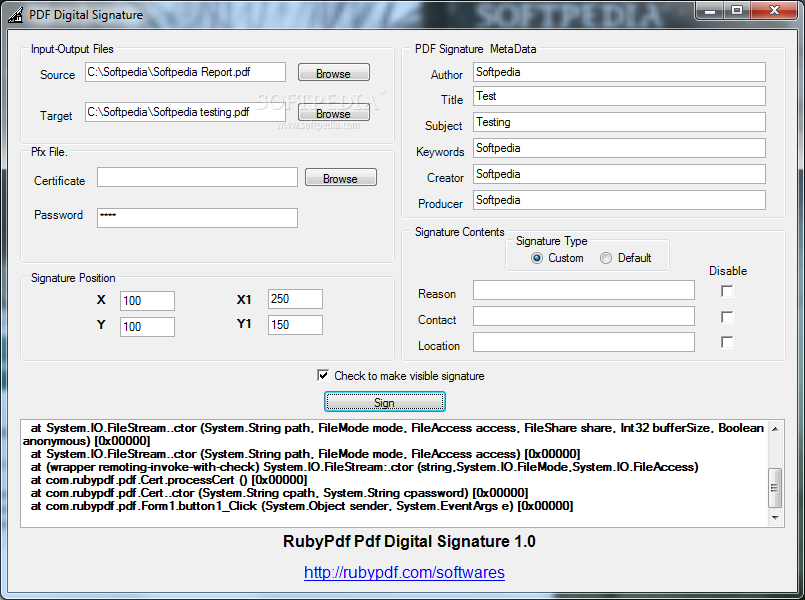The width and height of the screenshot is (805, 600).
Task: Click the Location text field
Action: [584, 342]
